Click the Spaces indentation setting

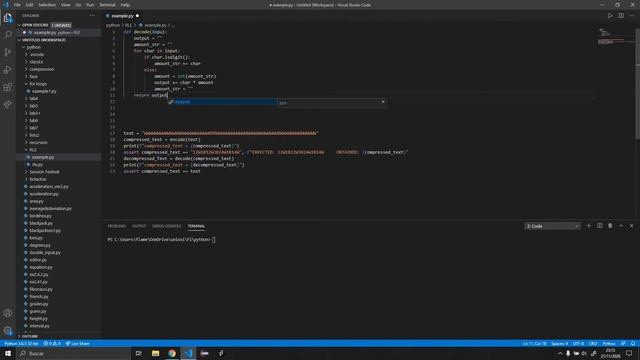pos(559,344)
